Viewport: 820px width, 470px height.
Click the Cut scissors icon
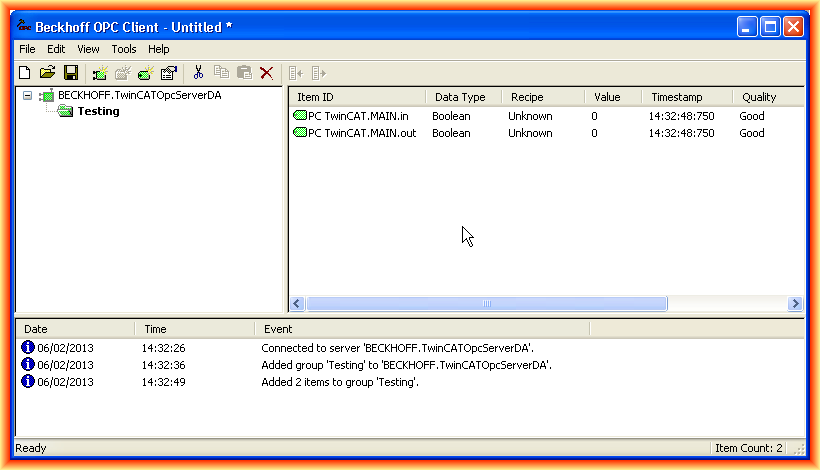[x=198, y=73]
